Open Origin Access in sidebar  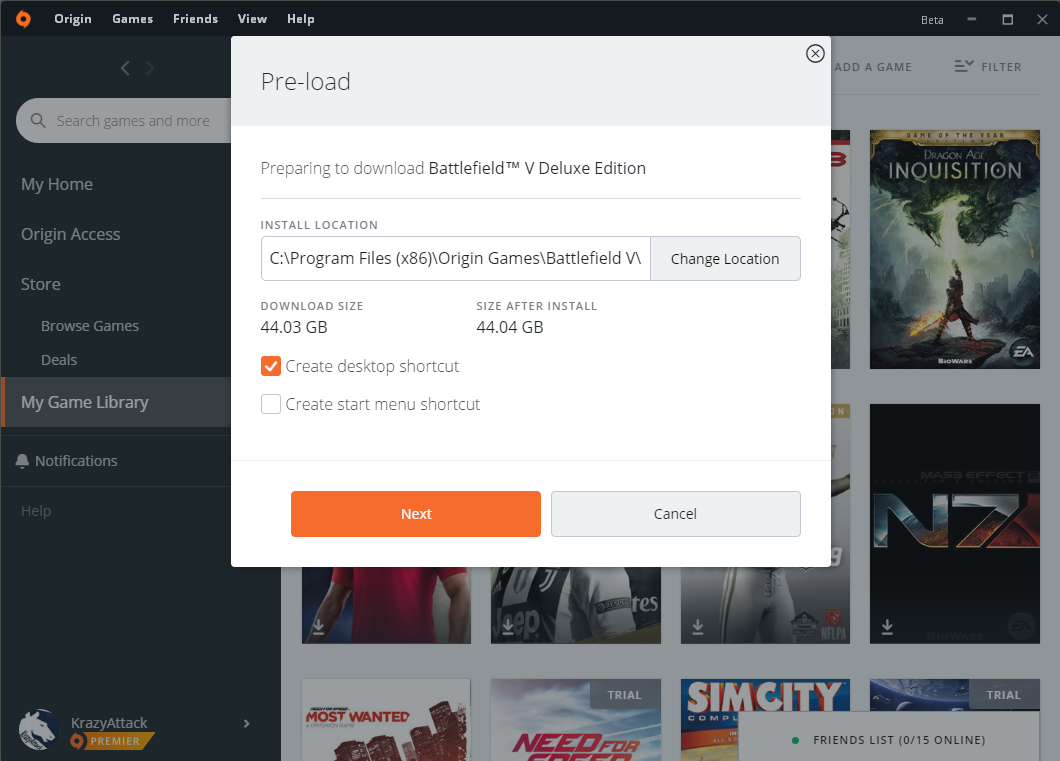tap(70, 234)
